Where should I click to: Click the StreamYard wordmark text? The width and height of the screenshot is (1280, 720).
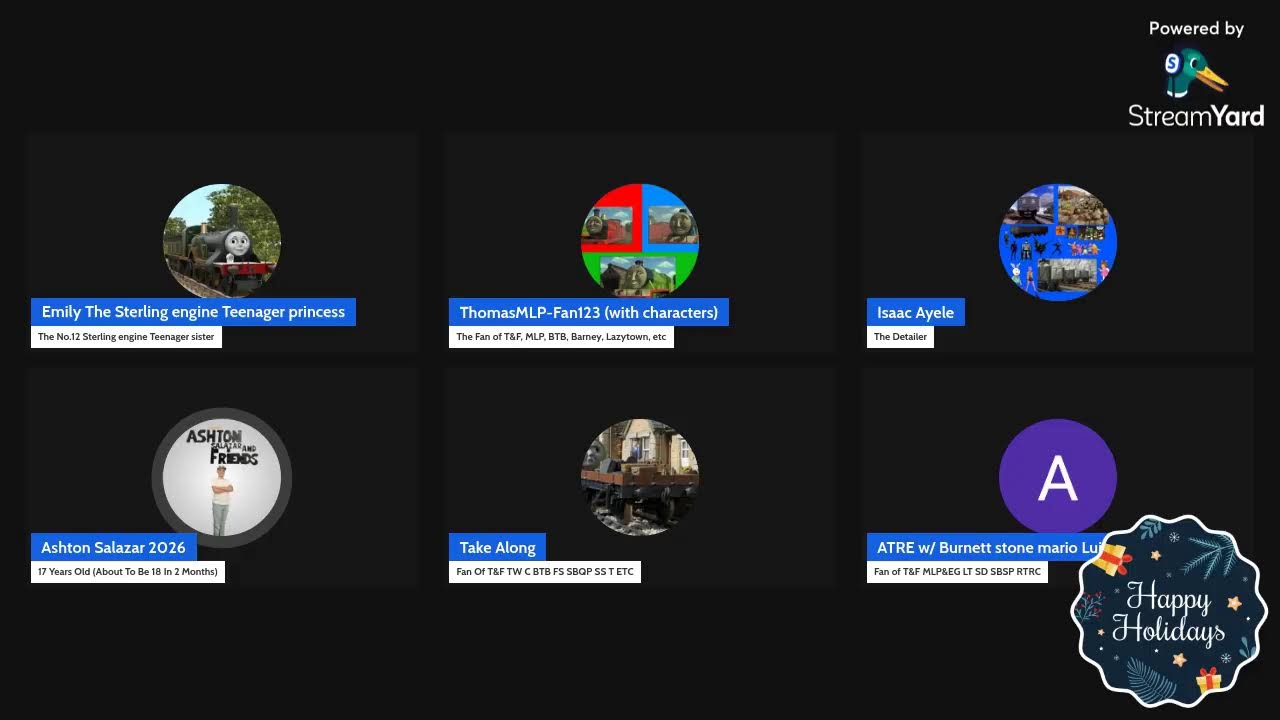click(1196, 116)
